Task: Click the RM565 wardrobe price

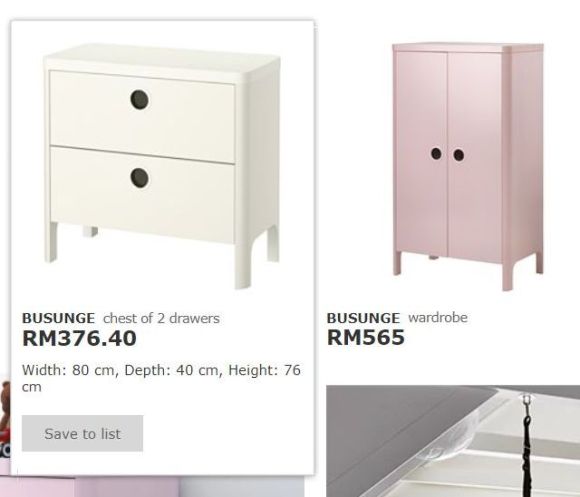Action: [x=366, y=338]
